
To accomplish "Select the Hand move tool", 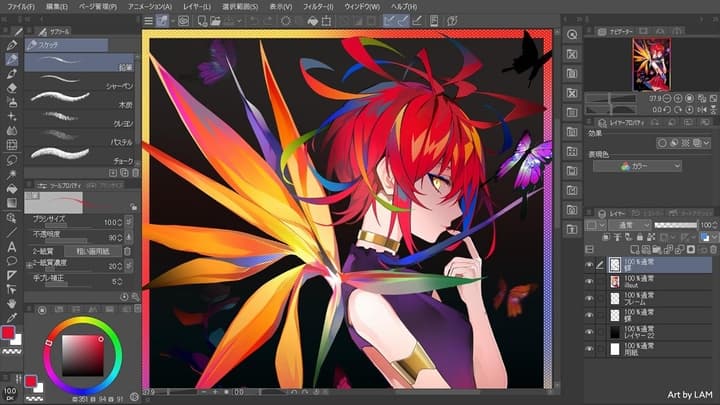I will click(12, 304).
